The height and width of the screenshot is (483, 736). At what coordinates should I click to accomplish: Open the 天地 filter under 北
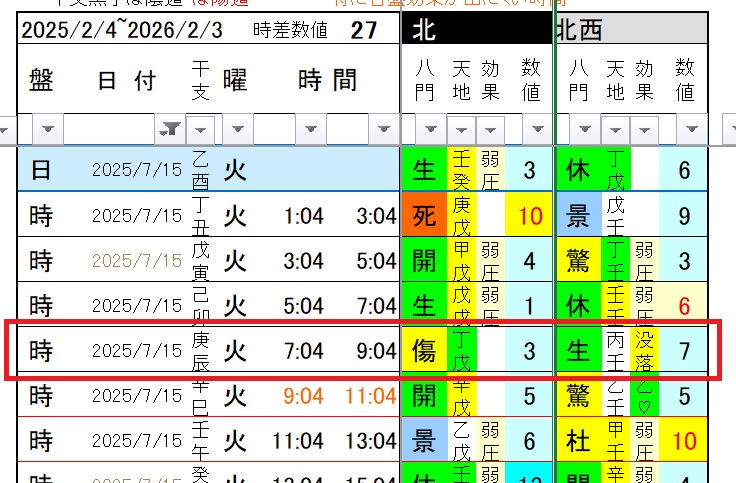[x=461, y=129]
